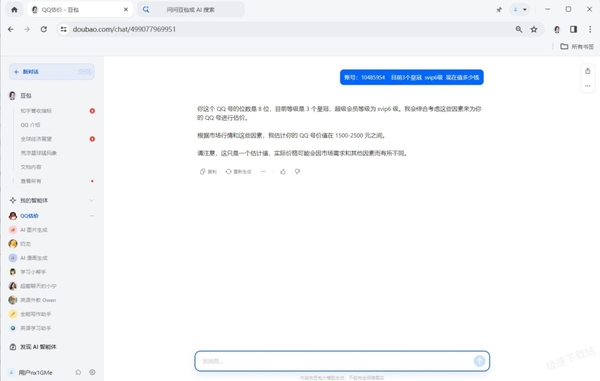Bookmark page with the star icon
The width and height of the screenshot is (600, 381).
click(534, 29)
